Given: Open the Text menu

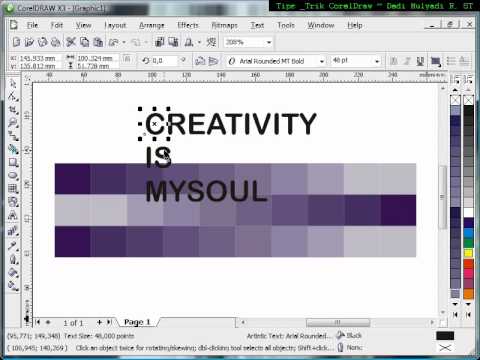Looking at the screenshot, I should 257,25.
